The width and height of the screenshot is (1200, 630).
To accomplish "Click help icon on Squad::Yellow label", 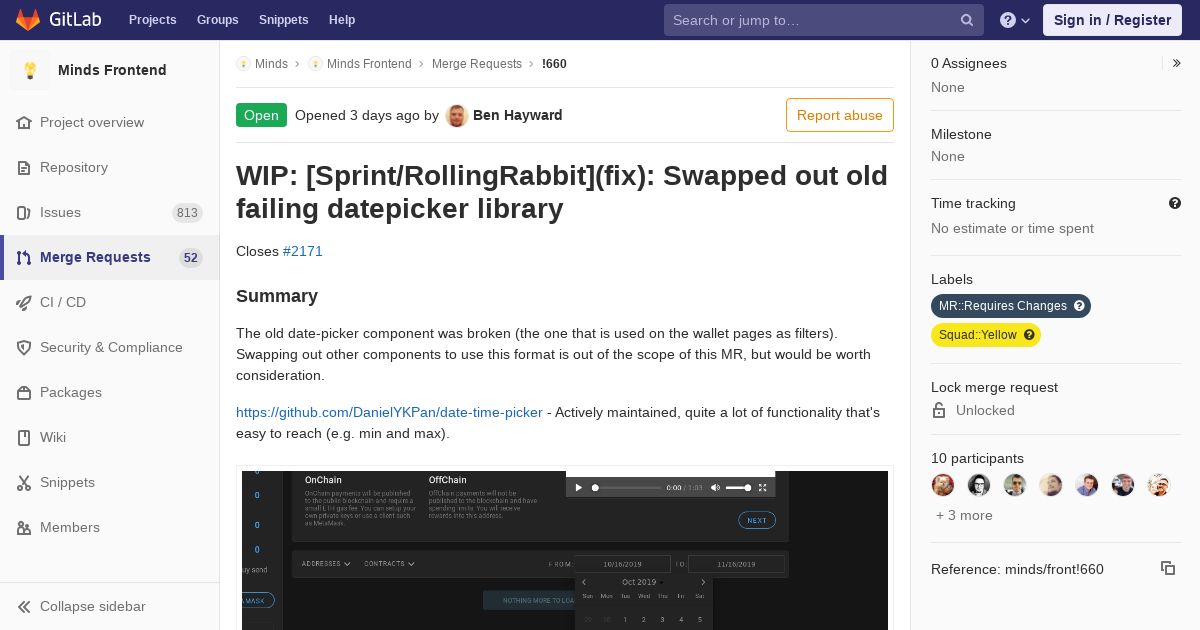I will [x=1029, y=335].
